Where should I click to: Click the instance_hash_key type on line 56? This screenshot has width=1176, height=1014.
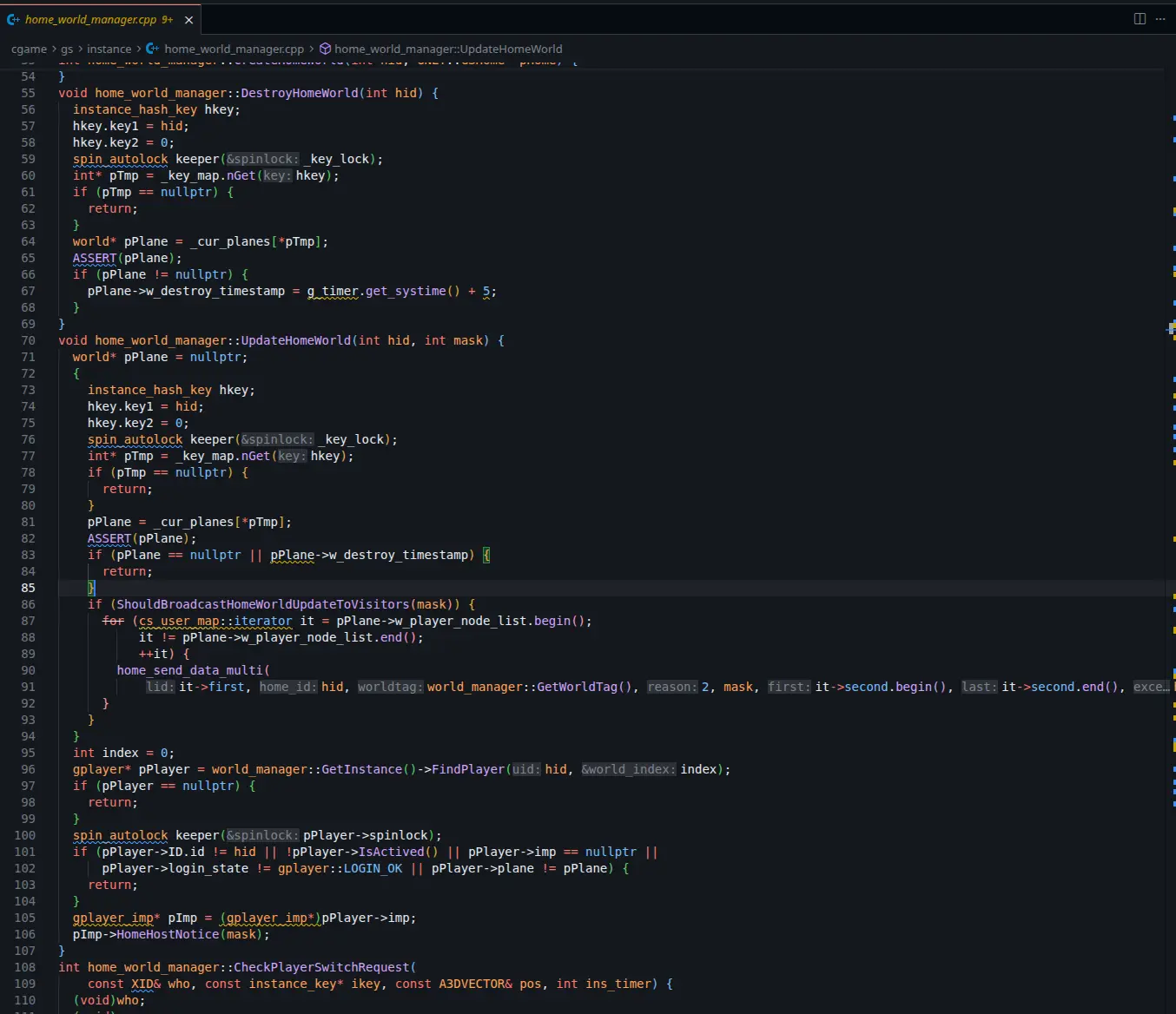click(135, 109)
